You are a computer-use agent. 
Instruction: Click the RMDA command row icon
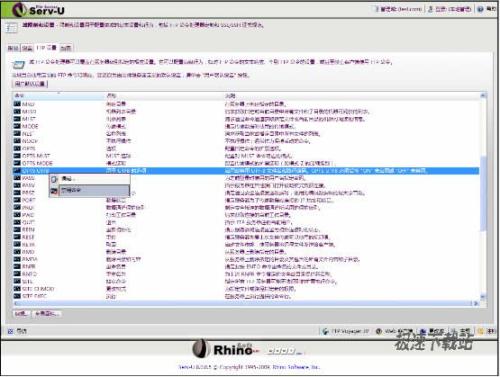point(17,259)
